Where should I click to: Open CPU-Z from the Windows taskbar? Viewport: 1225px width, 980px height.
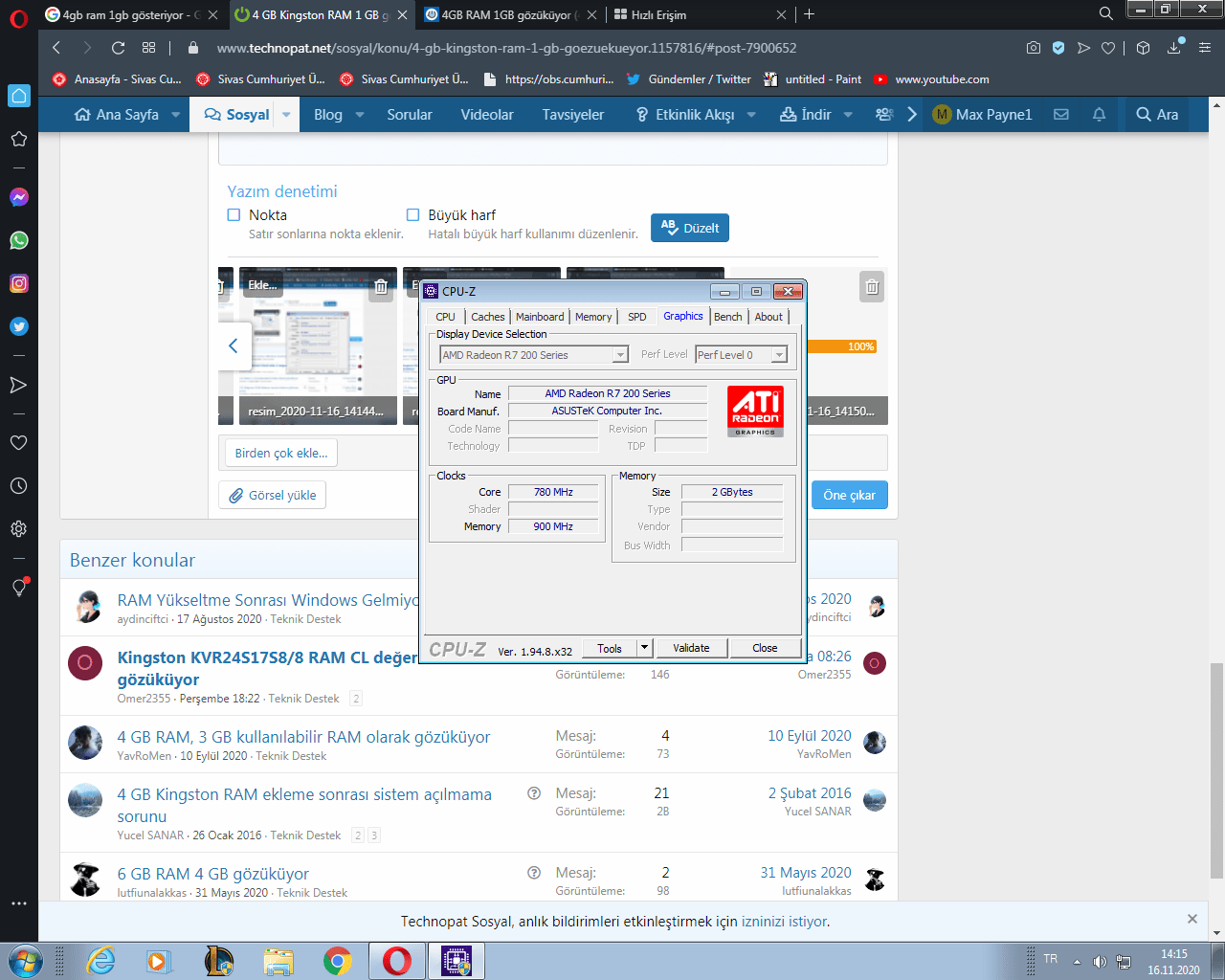click(x=456, y=961)
